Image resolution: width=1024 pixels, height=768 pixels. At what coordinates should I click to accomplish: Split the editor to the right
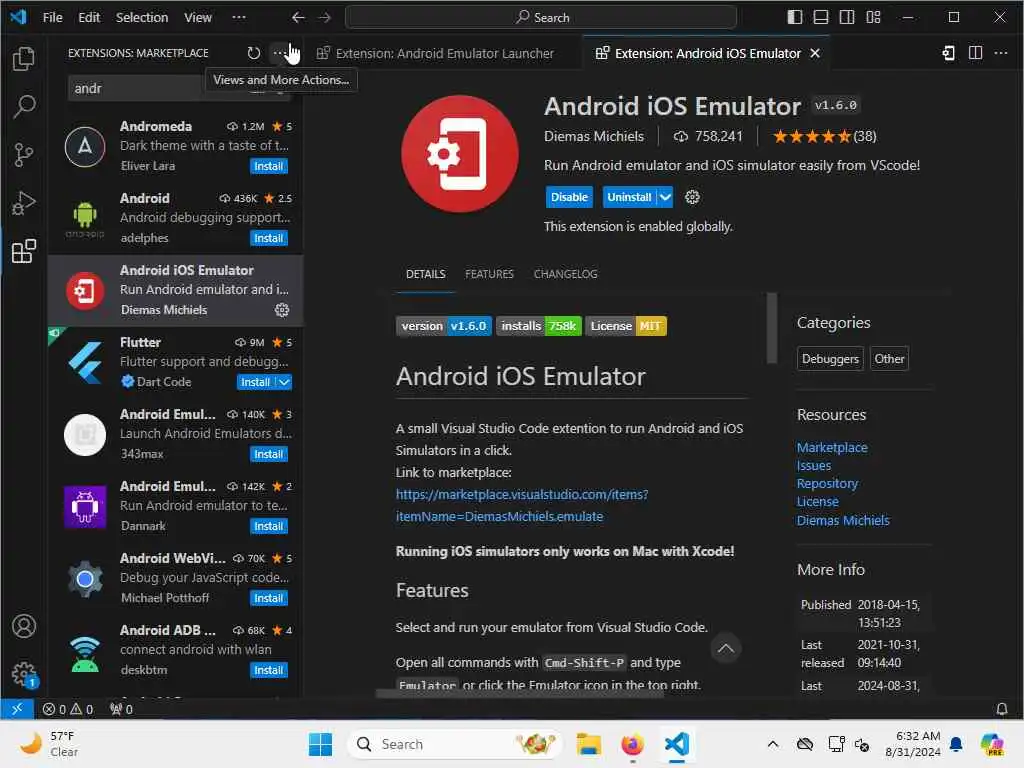pyautogui.click(x=975, y=53)
